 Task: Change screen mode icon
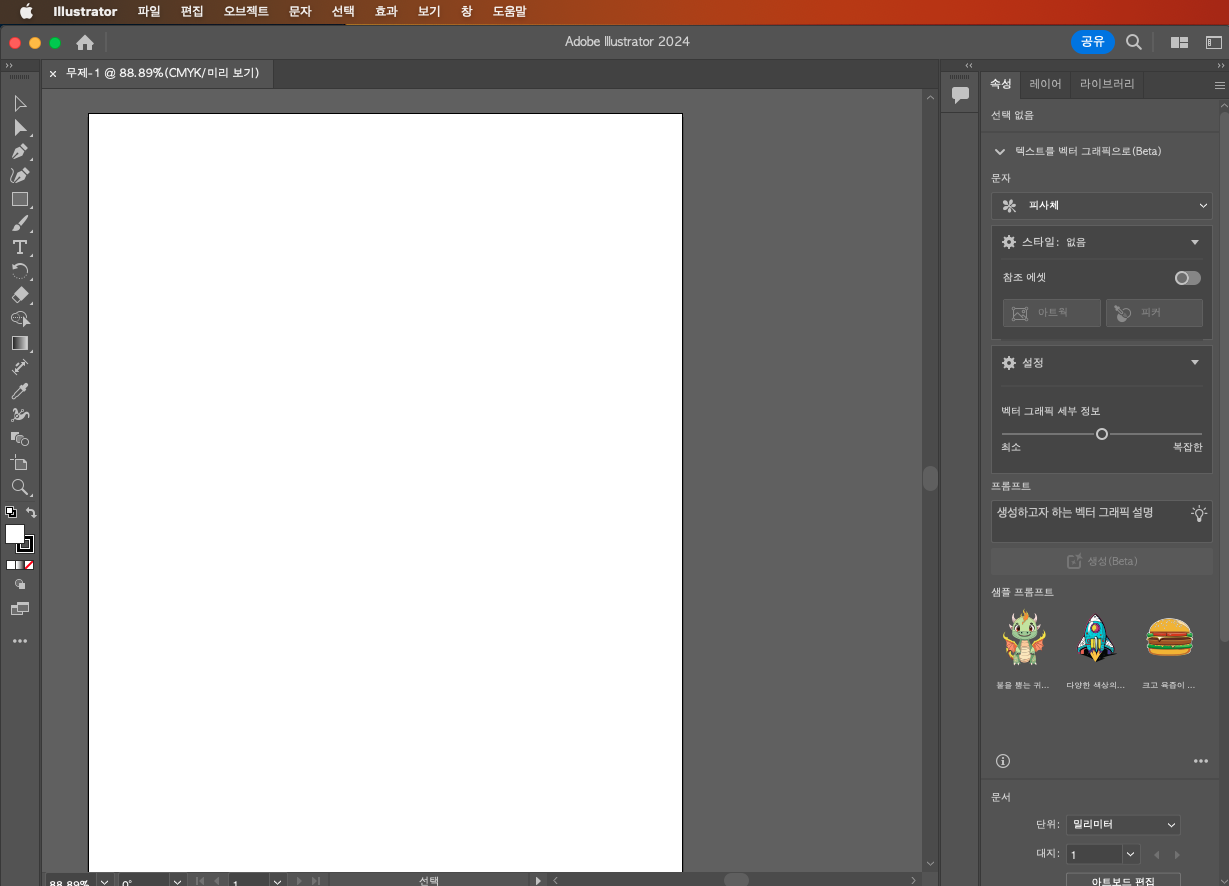(x=20, y=608)
